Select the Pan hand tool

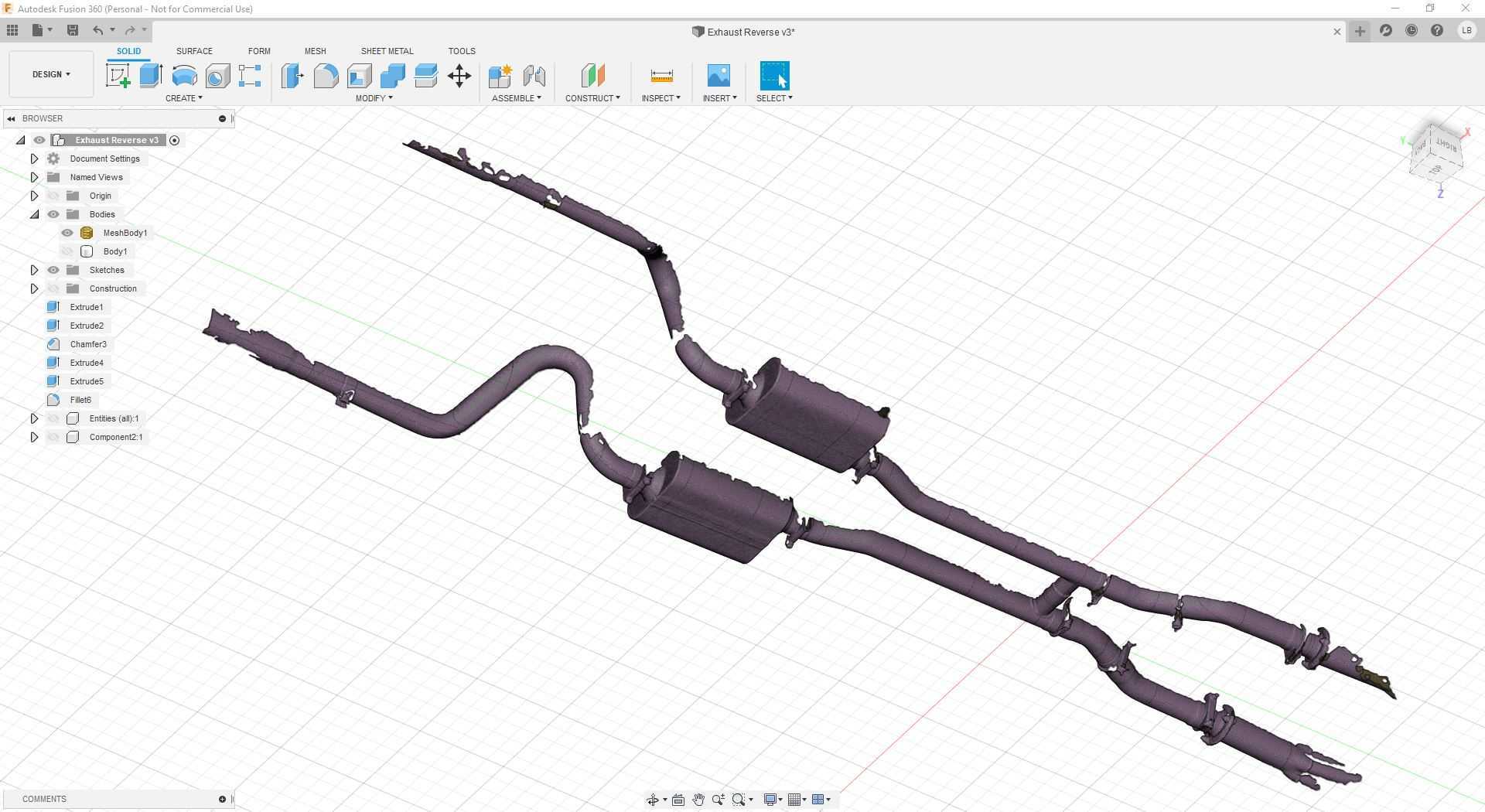click(698, 800)
